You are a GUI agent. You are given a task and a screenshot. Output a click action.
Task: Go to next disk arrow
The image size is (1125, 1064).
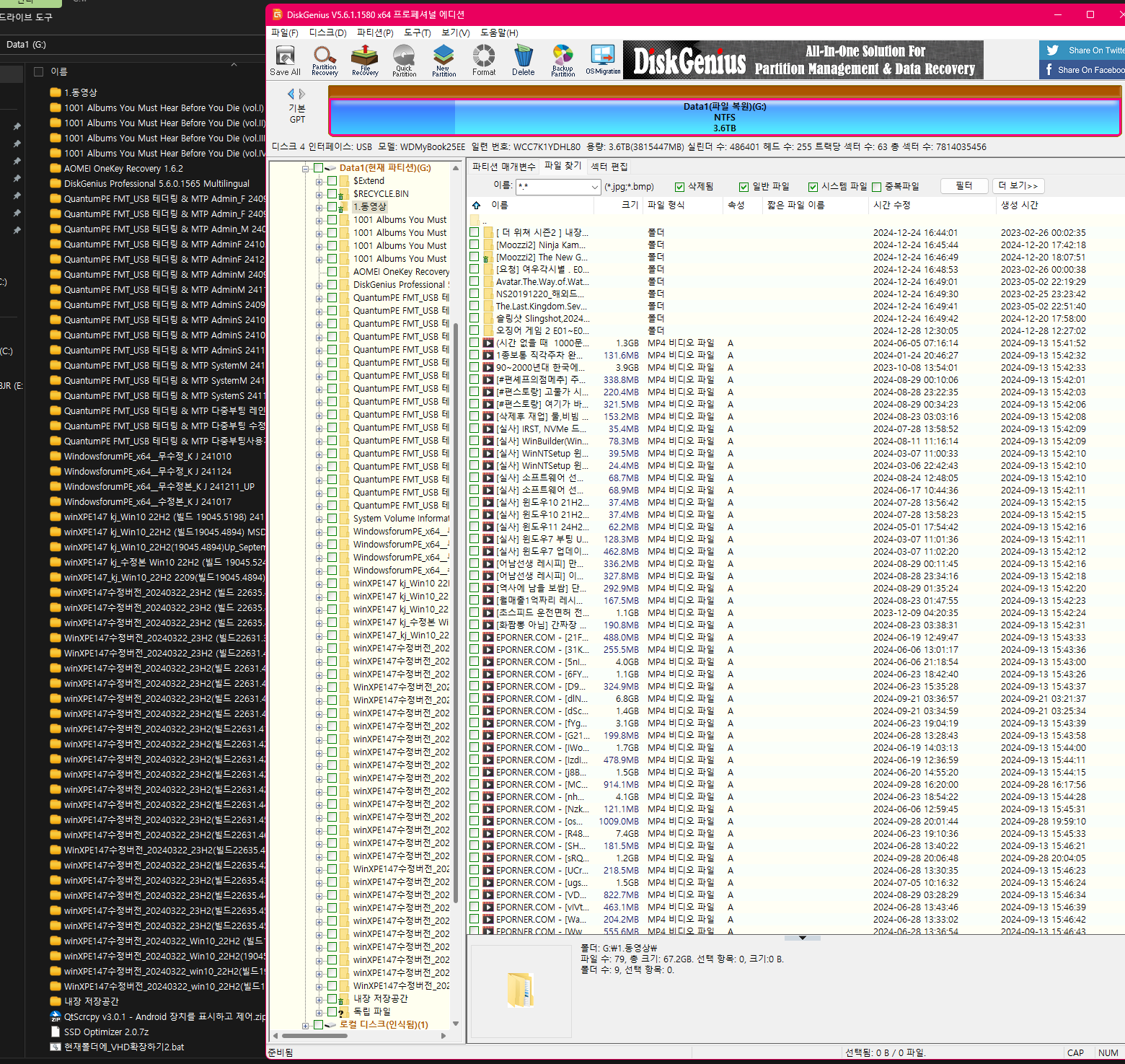click(302, 94)
